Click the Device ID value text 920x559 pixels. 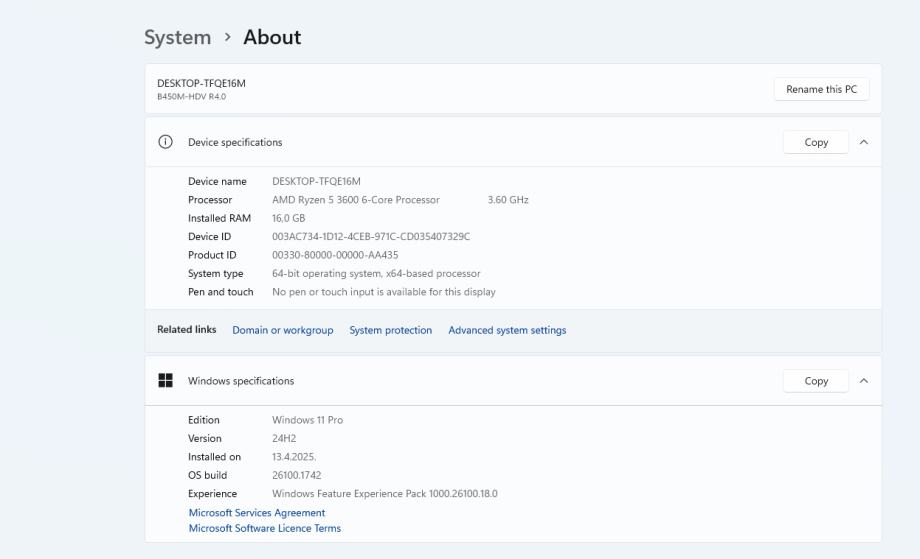click(371, 237)
